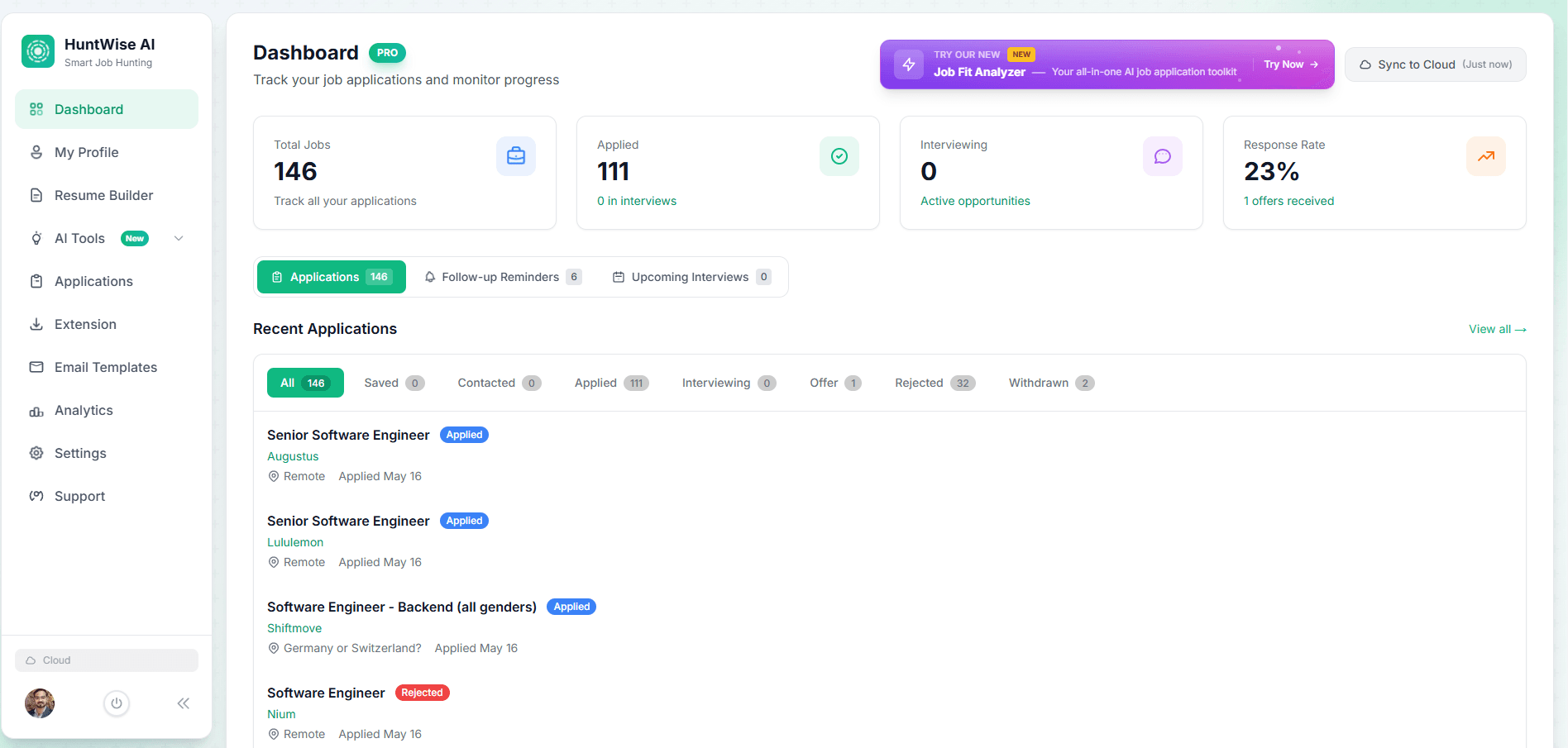Click the AI Tools lightbulb icon
This screenshot has height=748, width=1568.
pos(36,238)
